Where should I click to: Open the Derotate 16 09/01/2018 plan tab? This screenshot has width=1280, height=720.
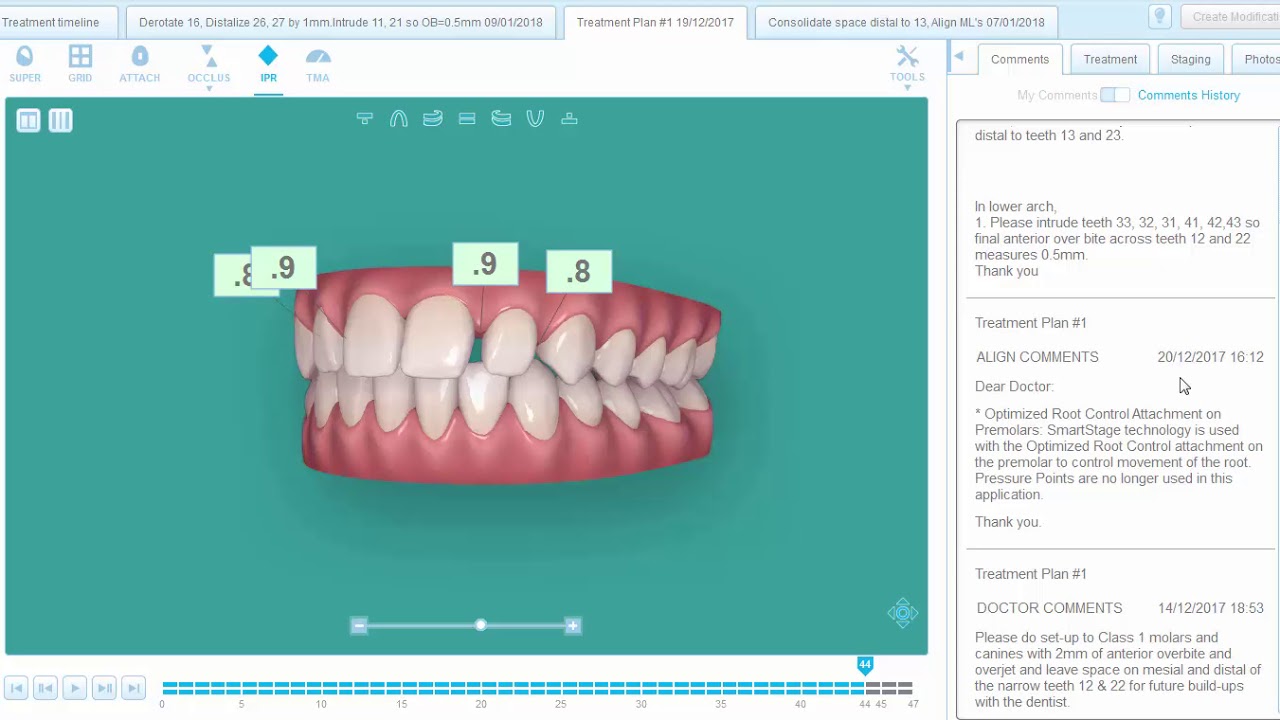pyautogui.click(x=341, y=22)
